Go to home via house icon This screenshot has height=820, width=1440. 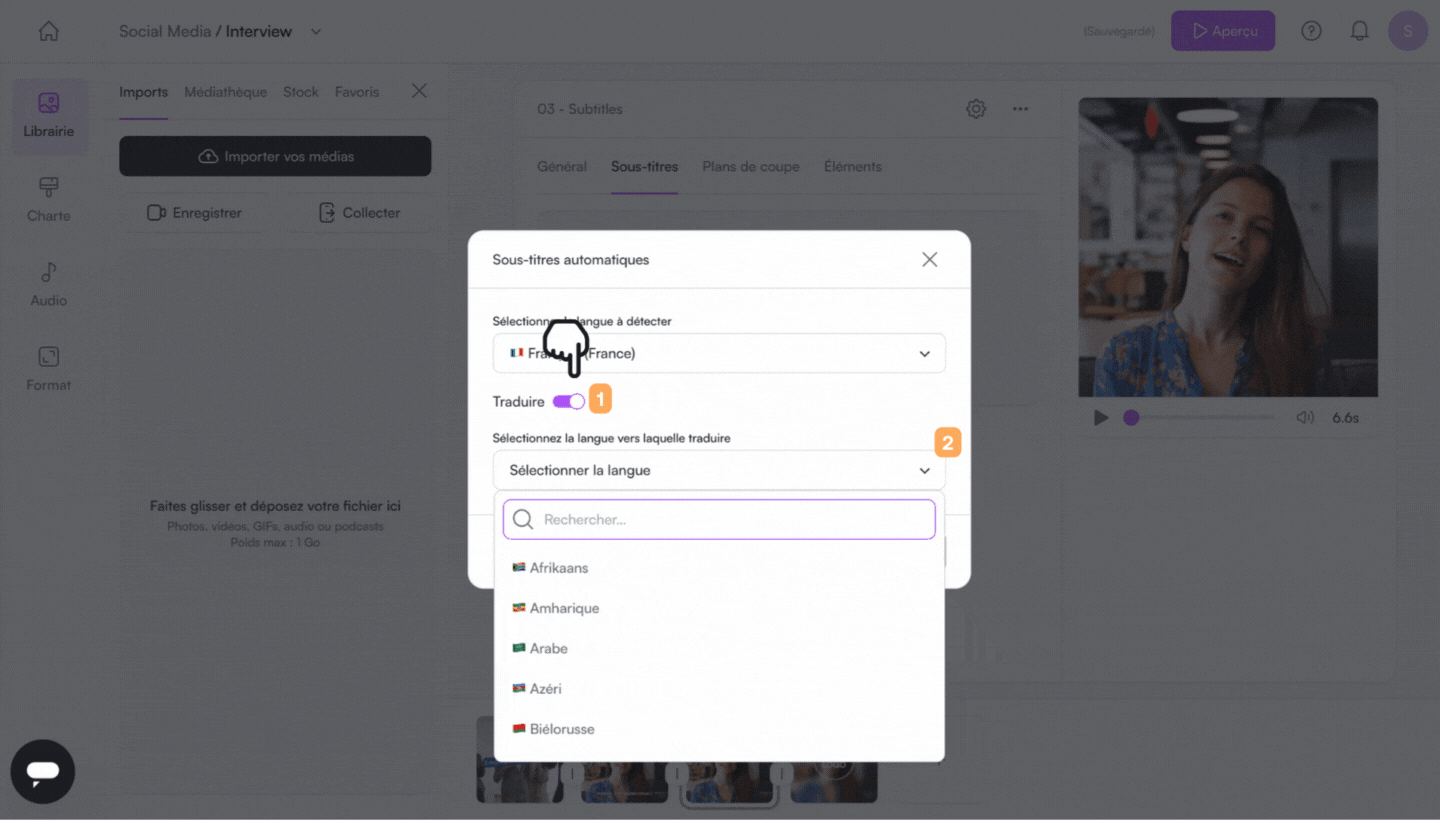point(48,31)
